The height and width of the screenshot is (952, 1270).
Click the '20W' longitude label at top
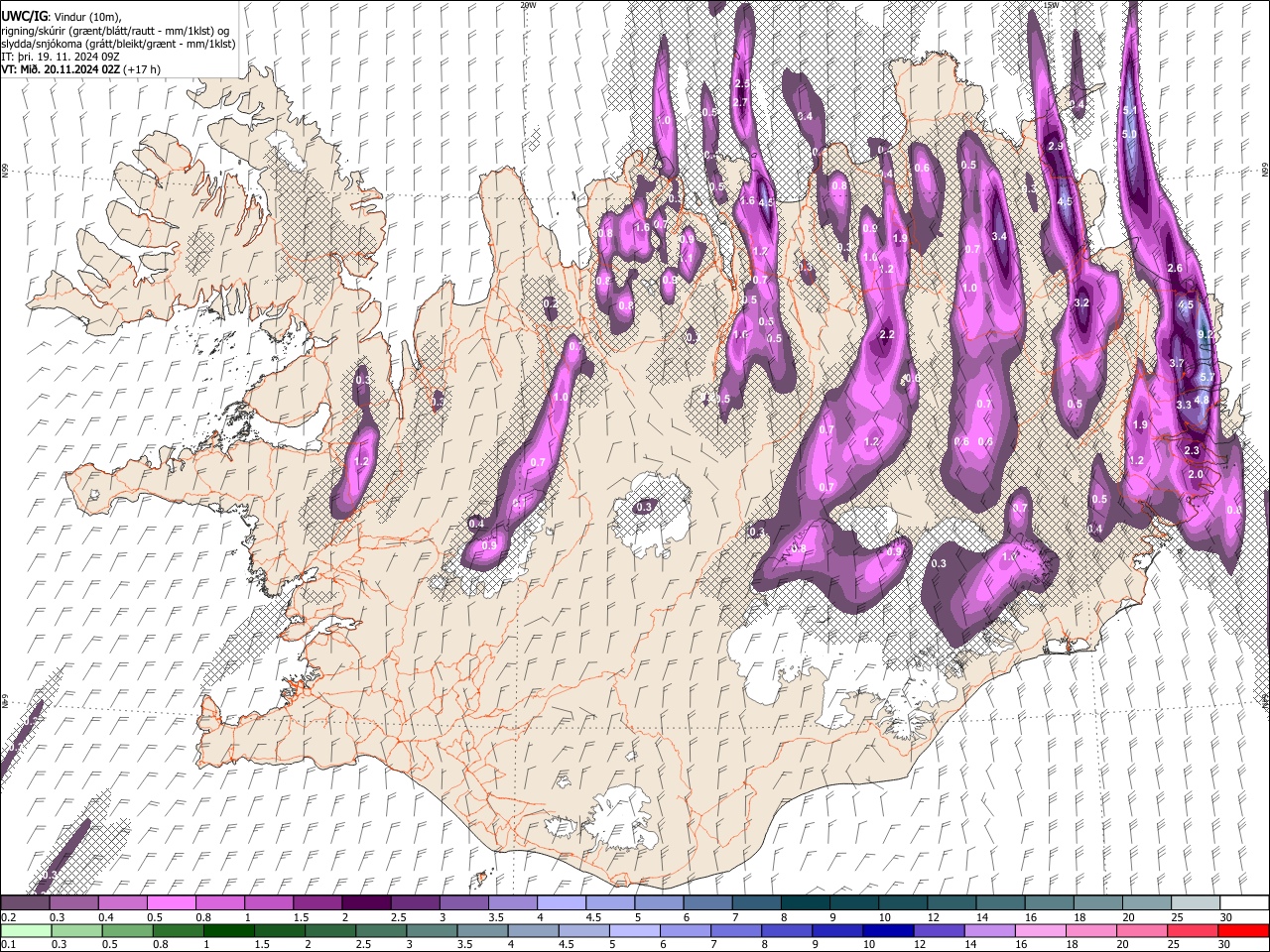[528, 5]
